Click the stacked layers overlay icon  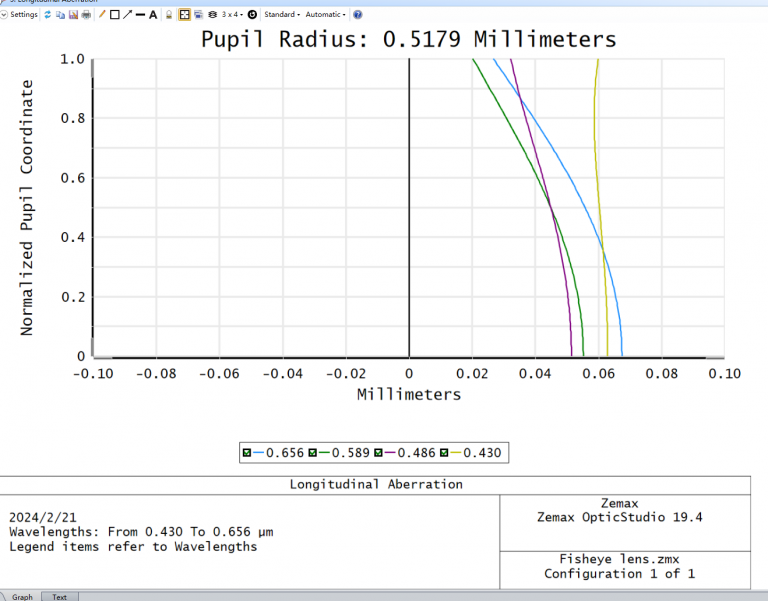coord(212,15)
